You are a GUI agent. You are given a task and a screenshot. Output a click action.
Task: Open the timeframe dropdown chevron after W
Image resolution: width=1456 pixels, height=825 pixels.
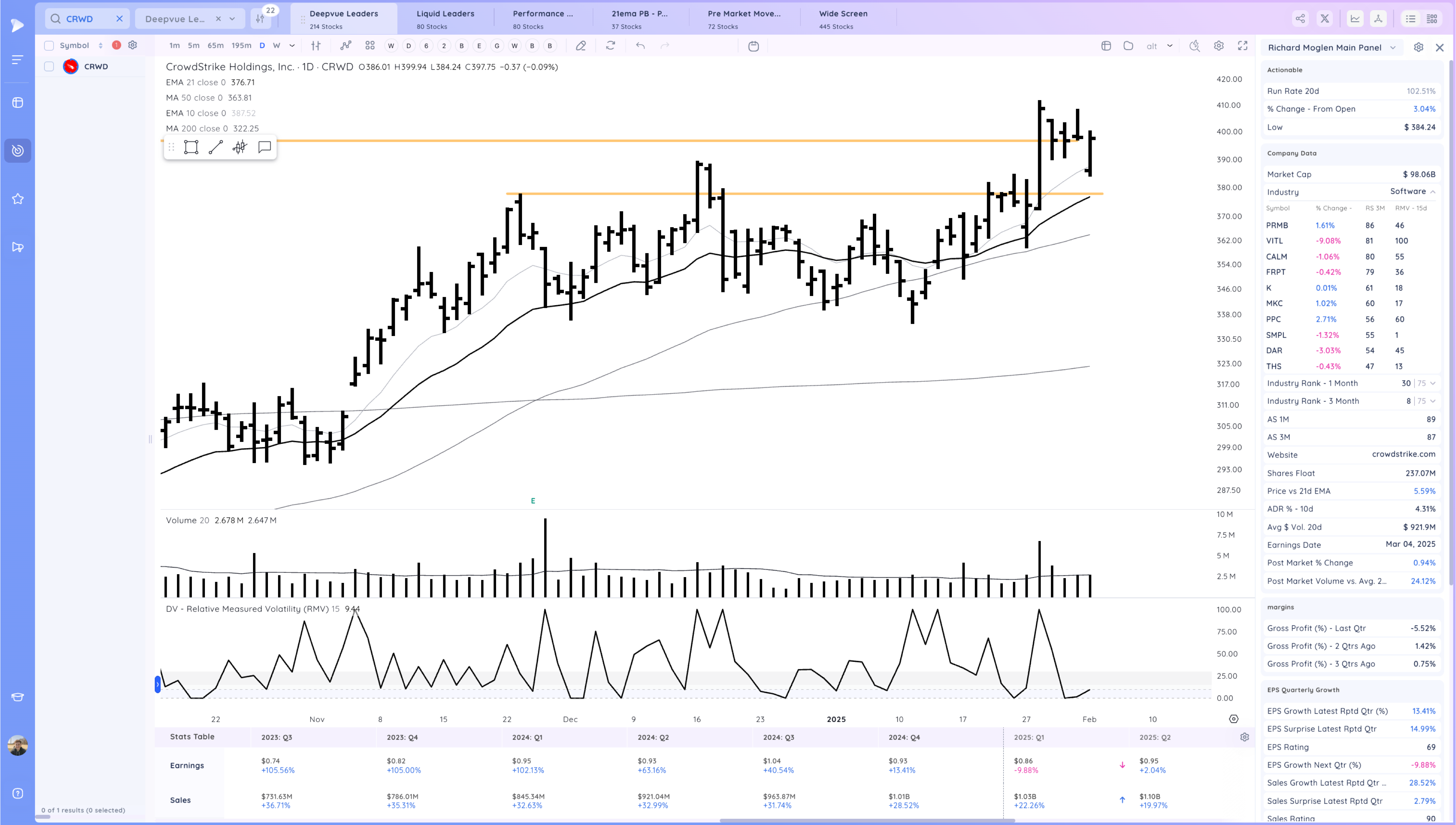[x=292, y=46]
